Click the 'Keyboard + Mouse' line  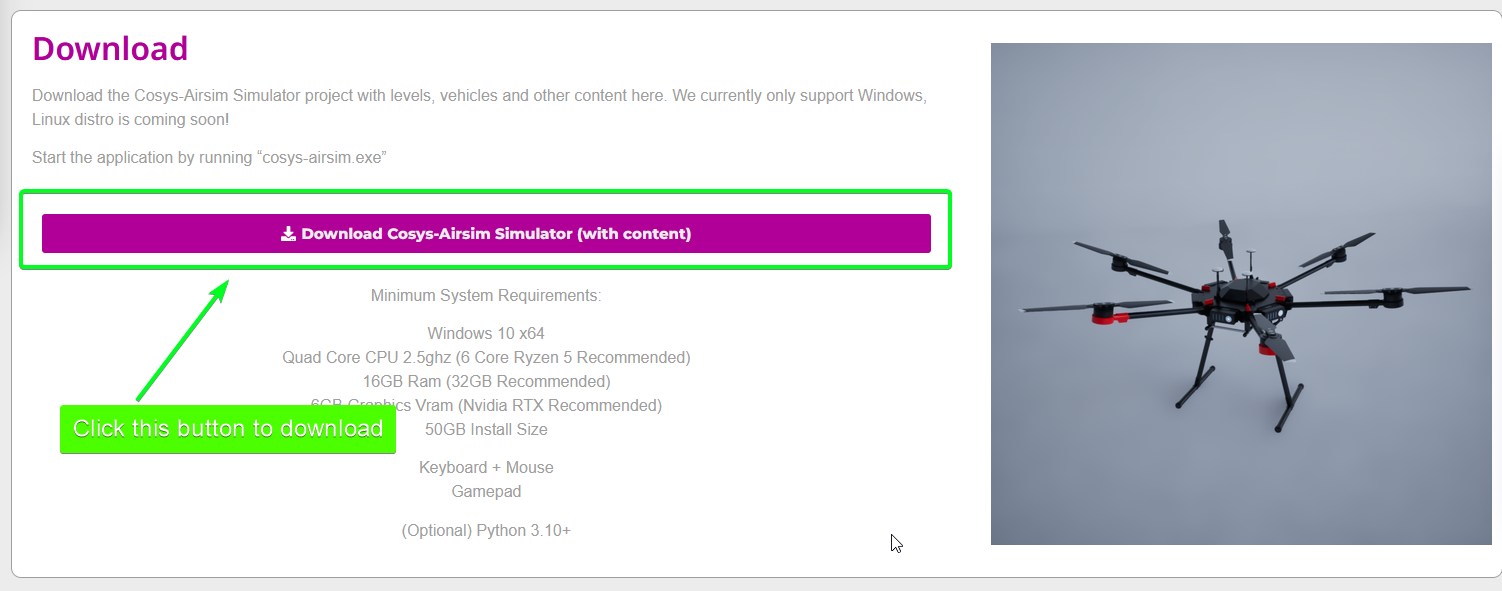486,467
